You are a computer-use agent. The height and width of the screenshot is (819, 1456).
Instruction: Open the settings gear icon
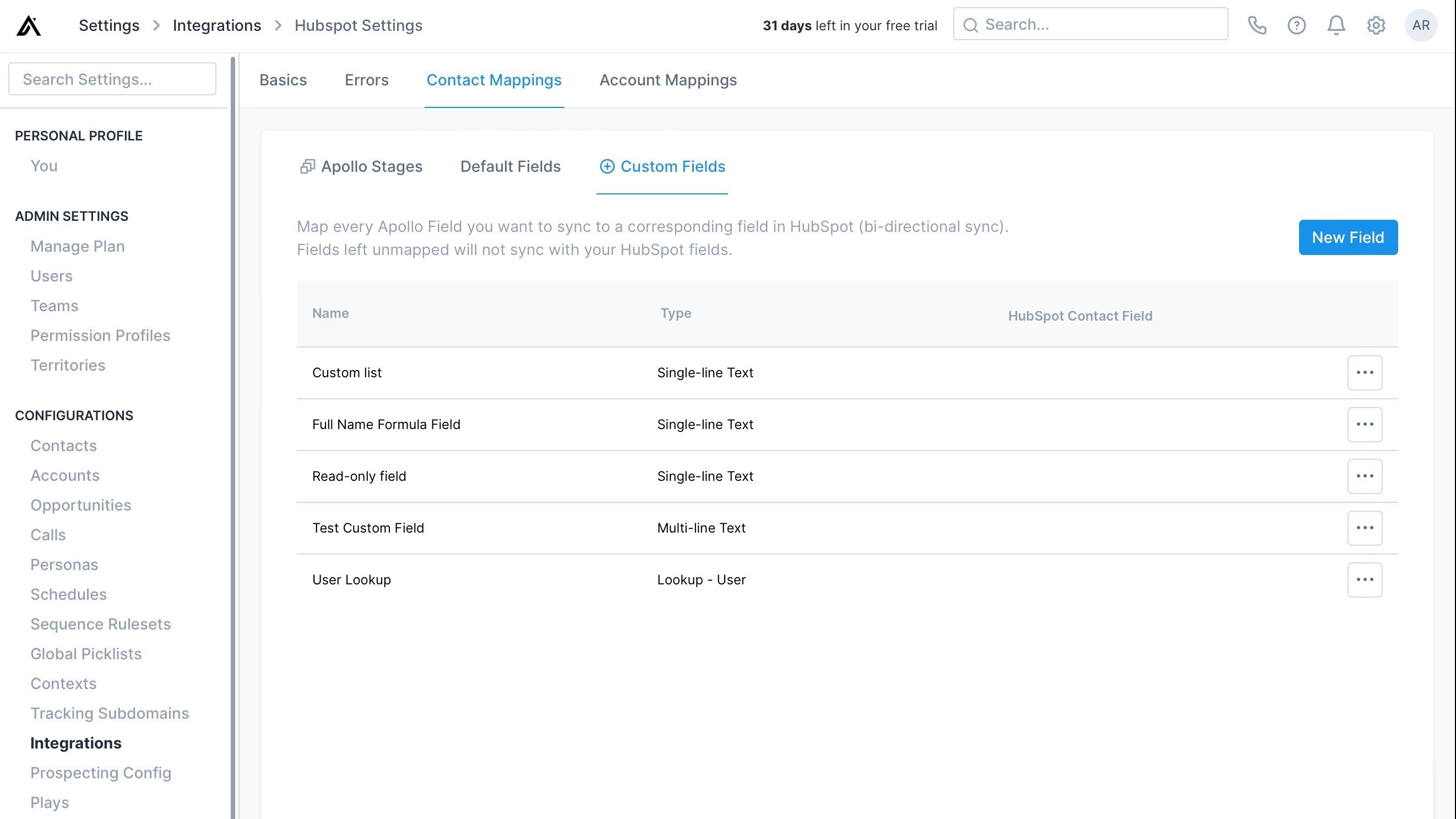tap(1376, 25)
